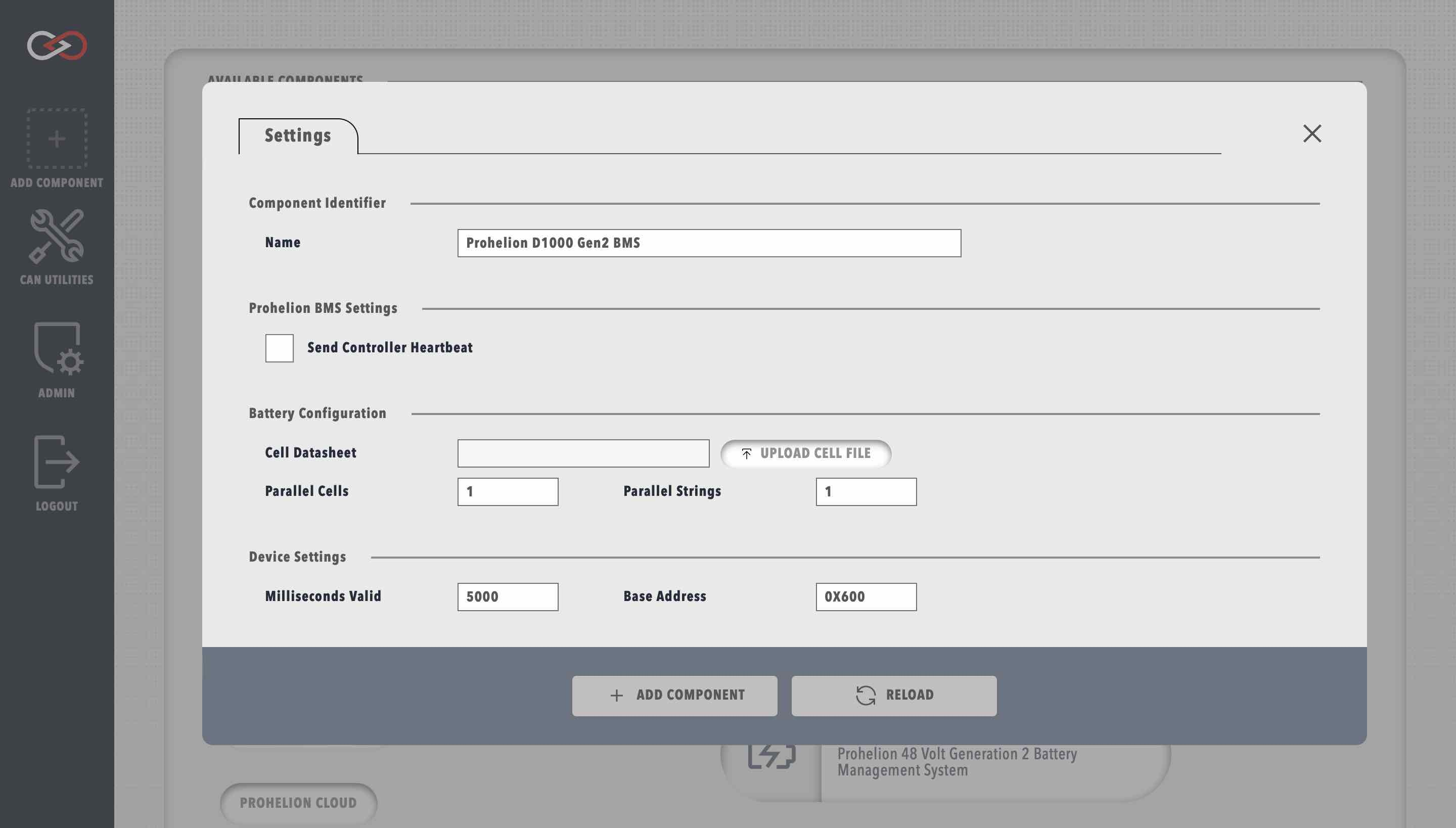Edit the component Name field
This screenshot has height=828, width=1456.
click(709, 243)
